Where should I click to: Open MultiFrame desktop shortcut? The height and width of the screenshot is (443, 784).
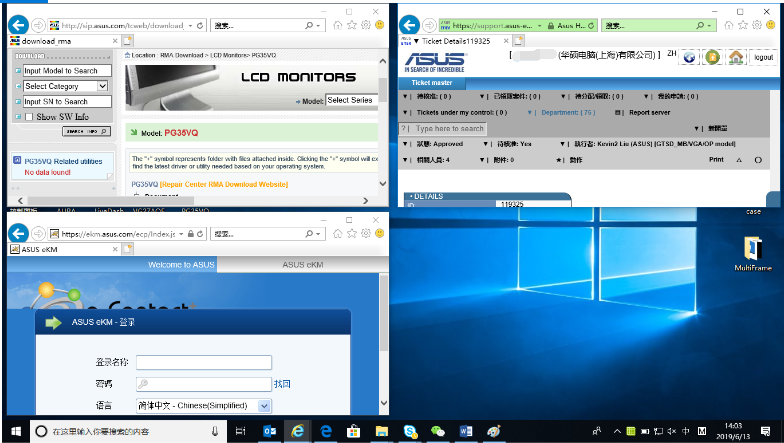pos(753,254)
